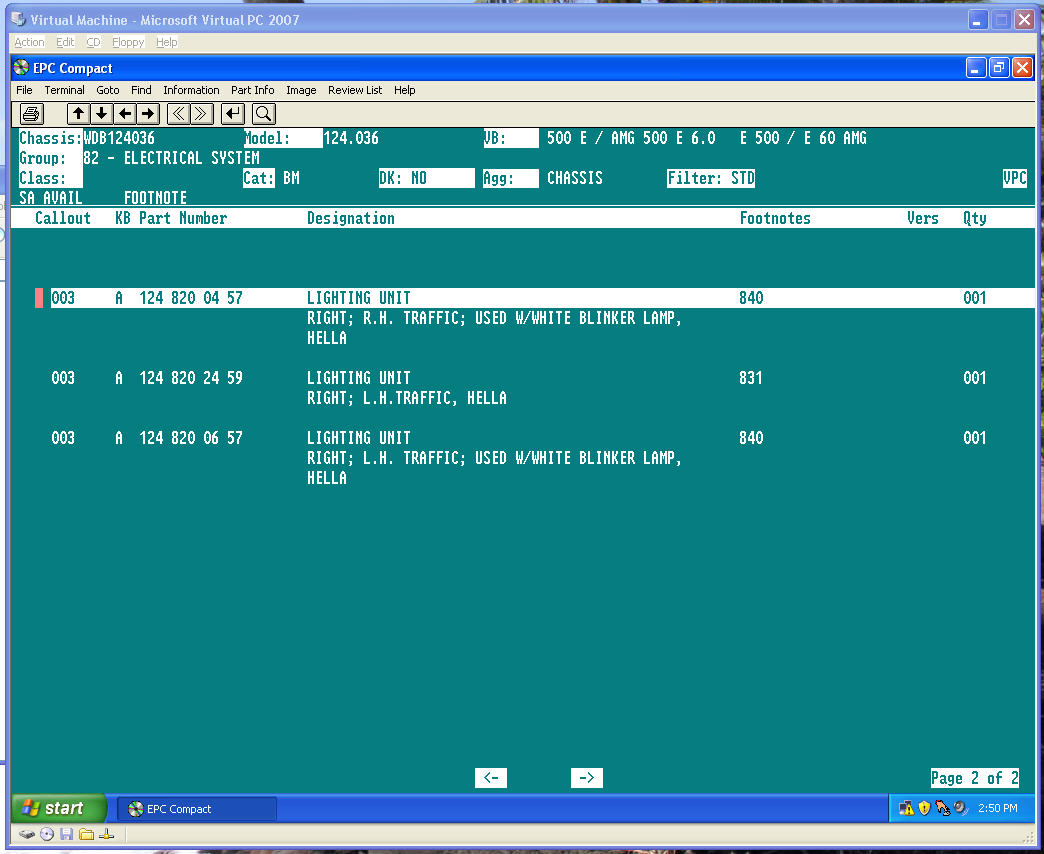Screen dimensions: 1044x854
Task: Click the double left chevron toolbar button
Action: [x=178, y=113]
